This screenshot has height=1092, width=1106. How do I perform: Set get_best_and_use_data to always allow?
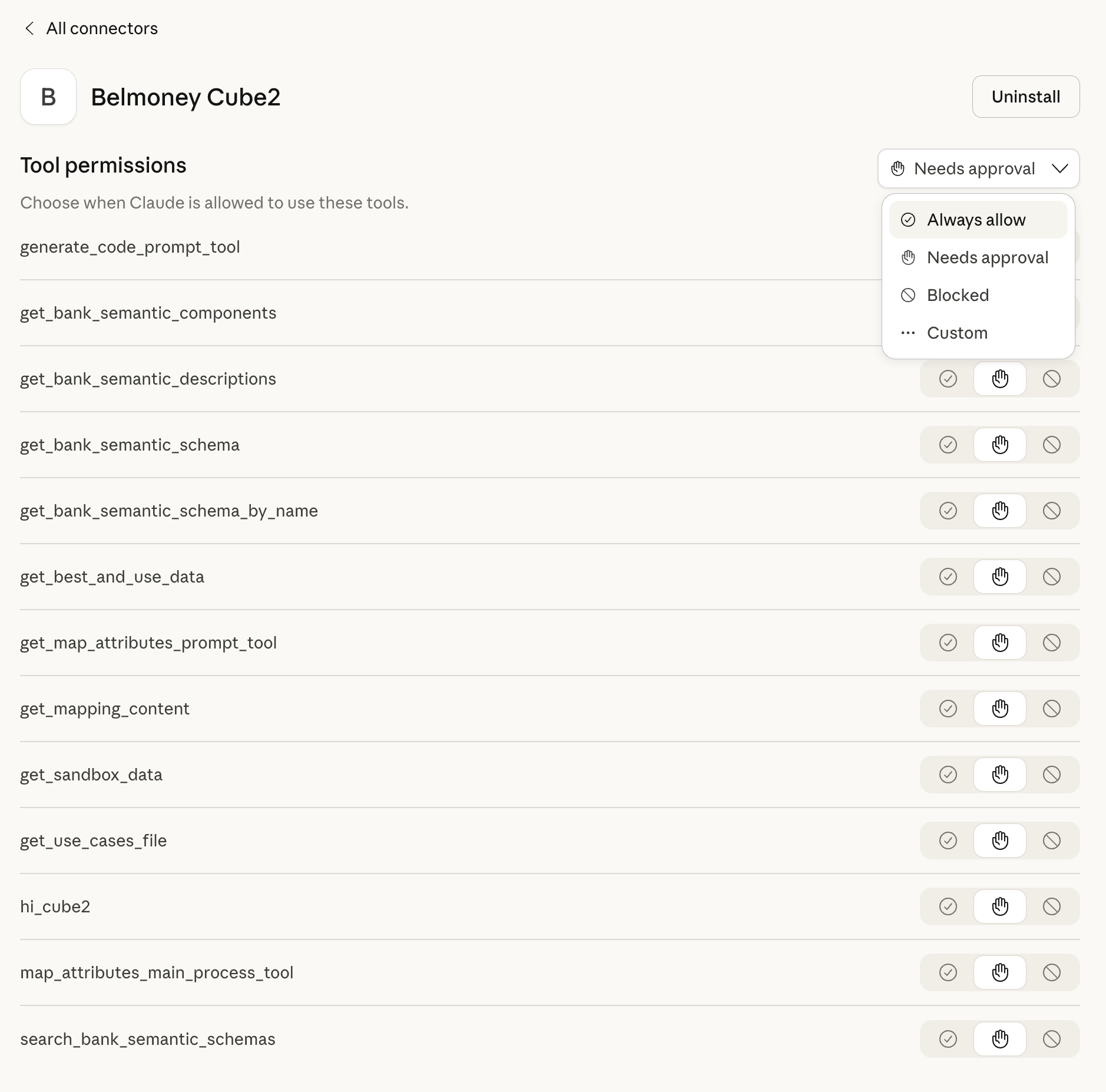tap(948, 577)
